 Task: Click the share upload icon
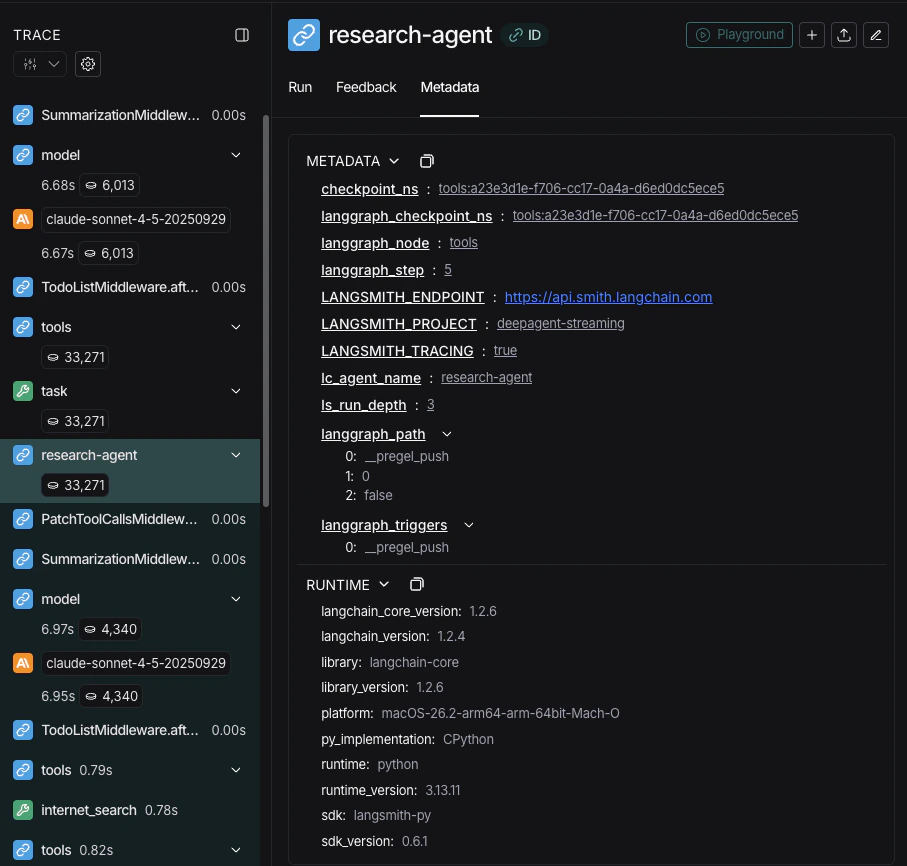pos(844,35)
